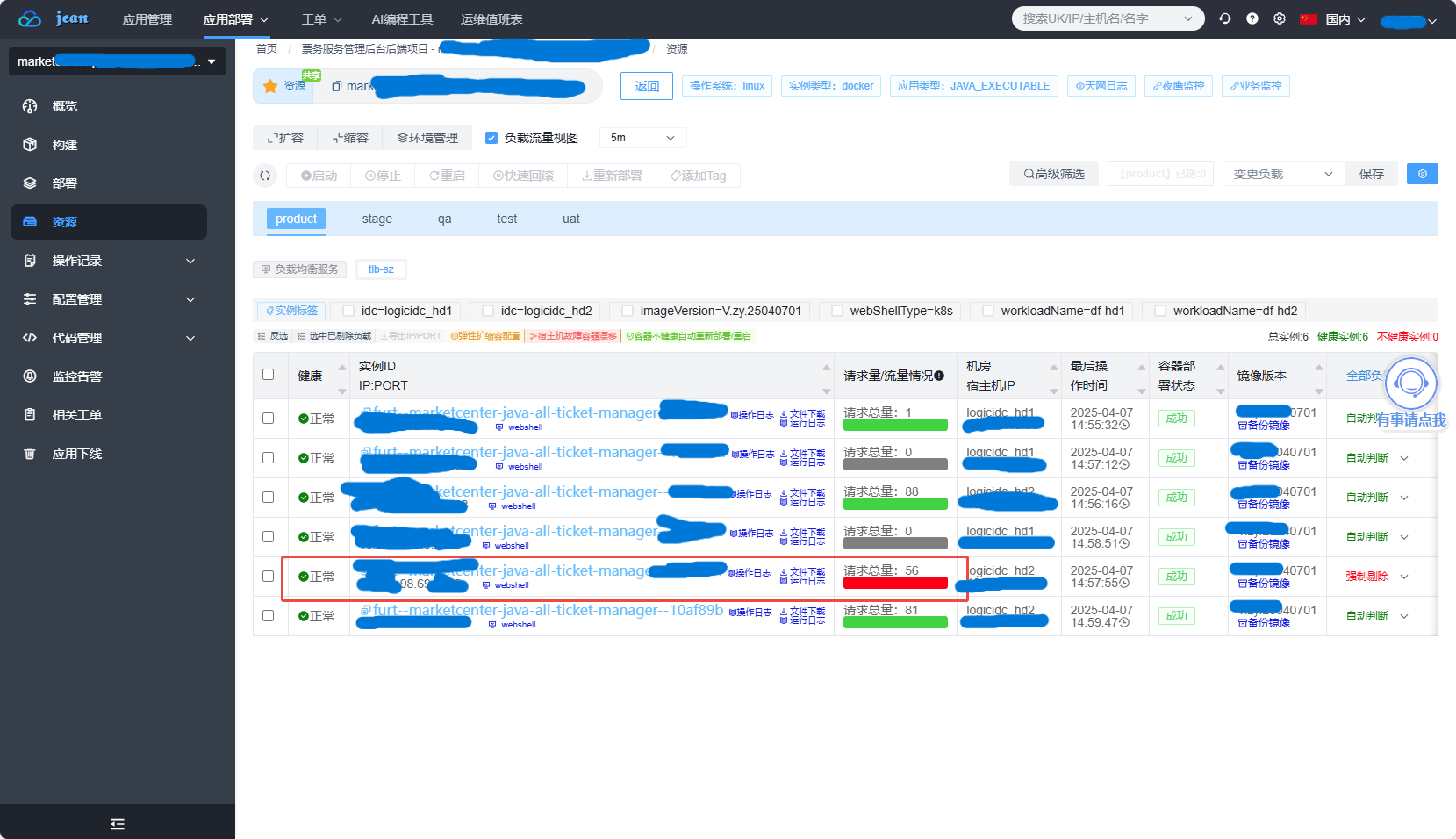Open the 变更负载 dropdown
Image resolution: width=1456 pixels, height=839 pixels.
[x=1282, y=174]
